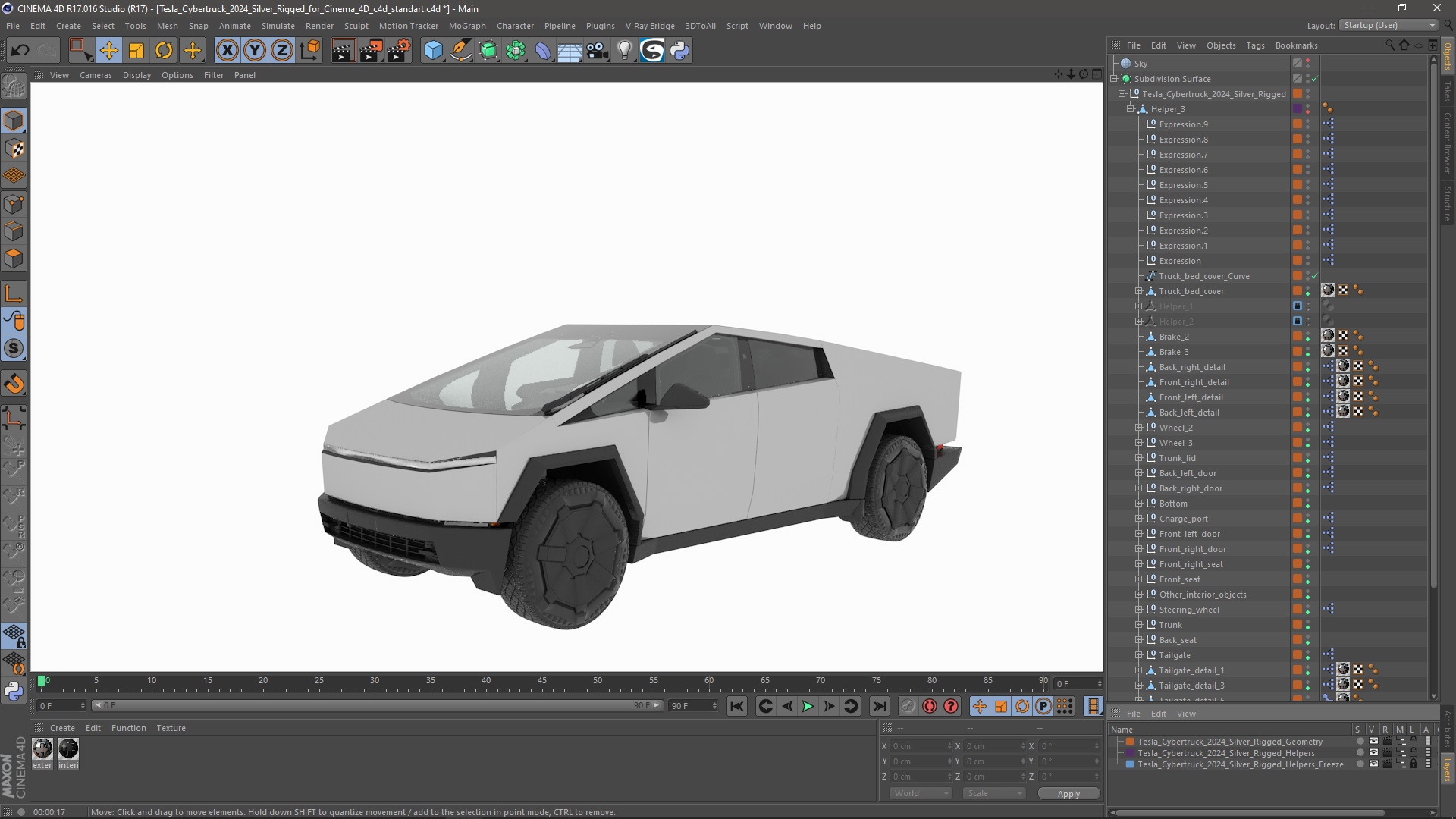This screenshot has height=819, width=1456.
Task: Click the magnet tool icon on left
Action: pyautogui.click(x=14, y=384)
